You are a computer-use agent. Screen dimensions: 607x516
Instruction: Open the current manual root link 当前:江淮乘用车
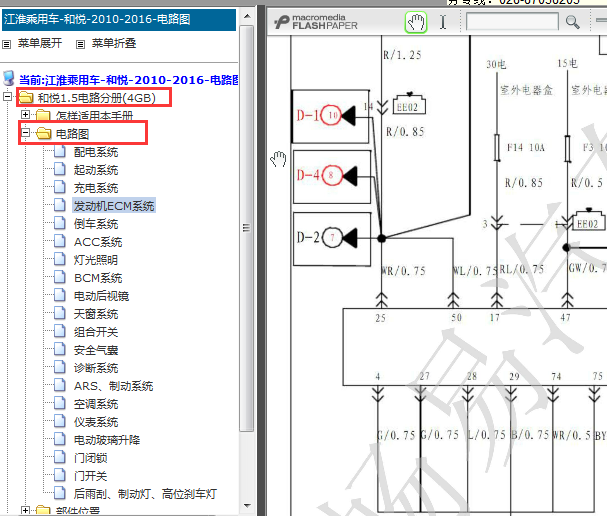129,80
